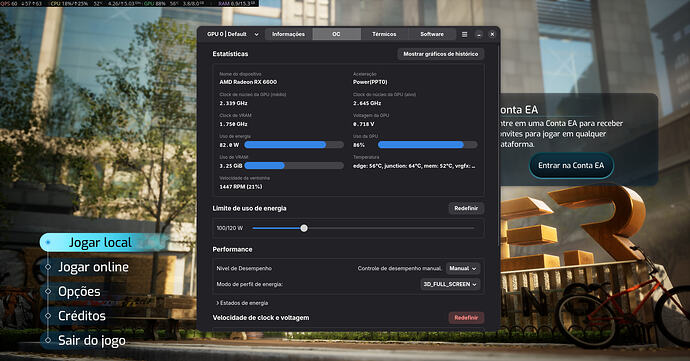The image size is (690, 361).
Task: Click the 0.718 V GPU voltage value
Action: tap(363, 124)
